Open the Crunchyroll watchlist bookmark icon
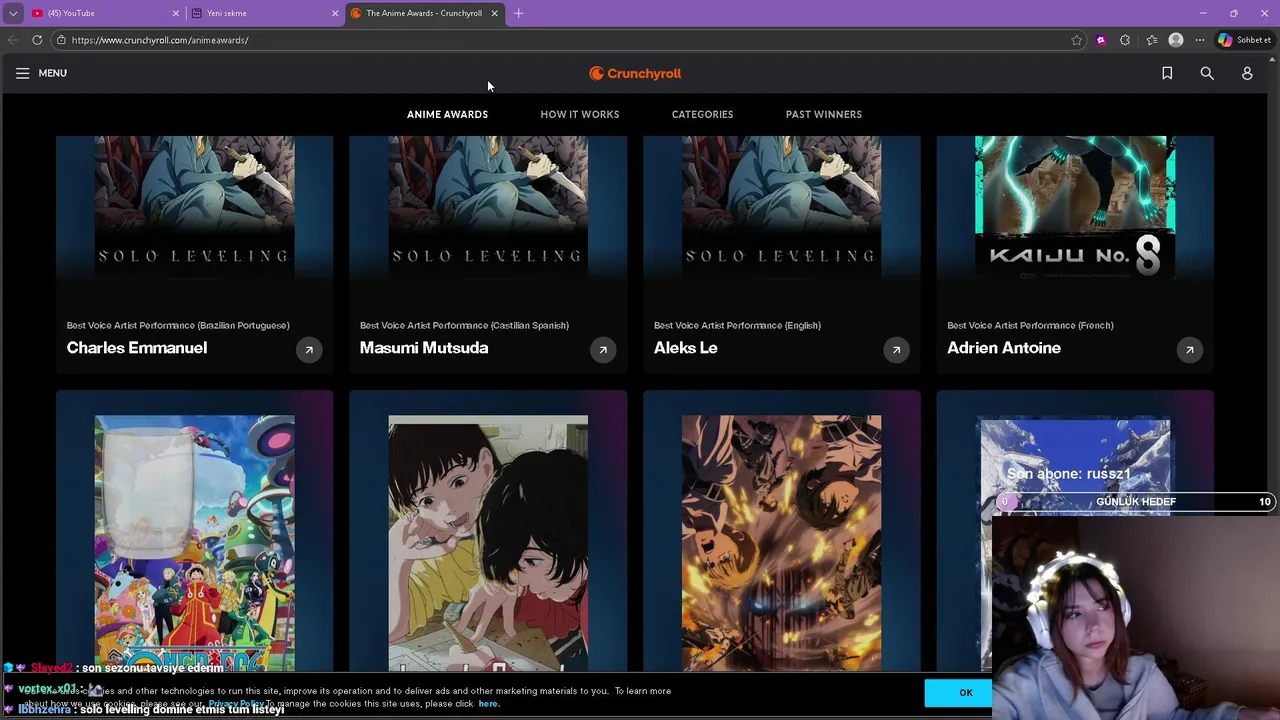Viewport: 1280px width, 720px height. pos(1167,73)
